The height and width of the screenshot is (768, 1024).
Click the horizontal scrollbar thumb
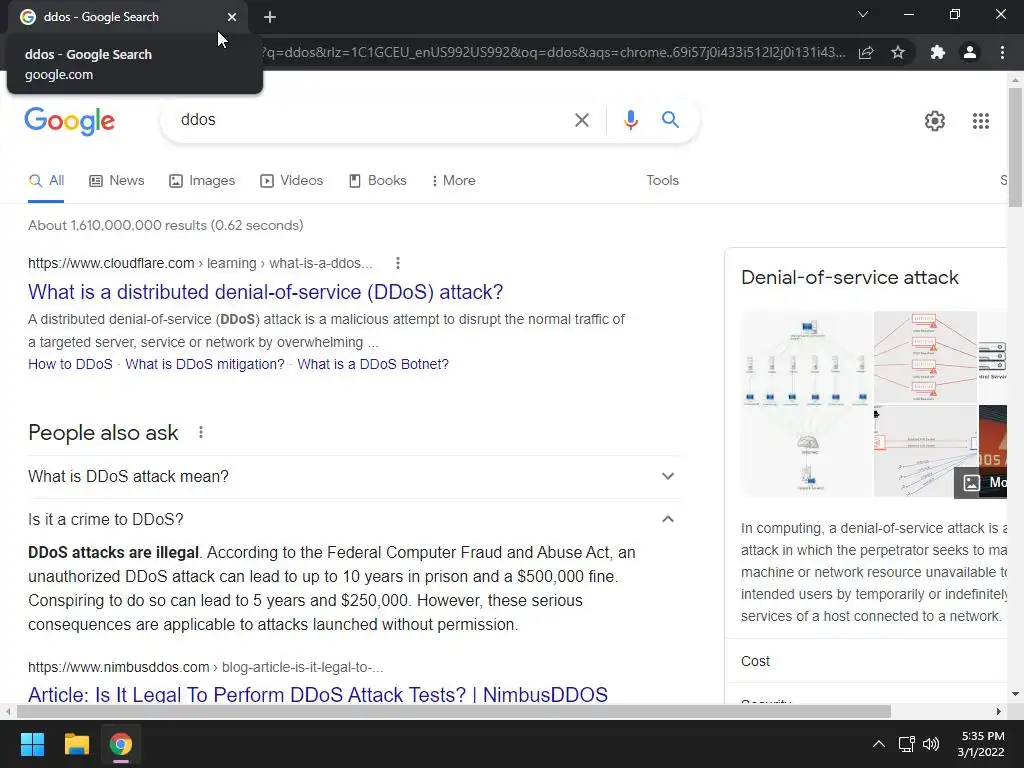tap(454, 711)
